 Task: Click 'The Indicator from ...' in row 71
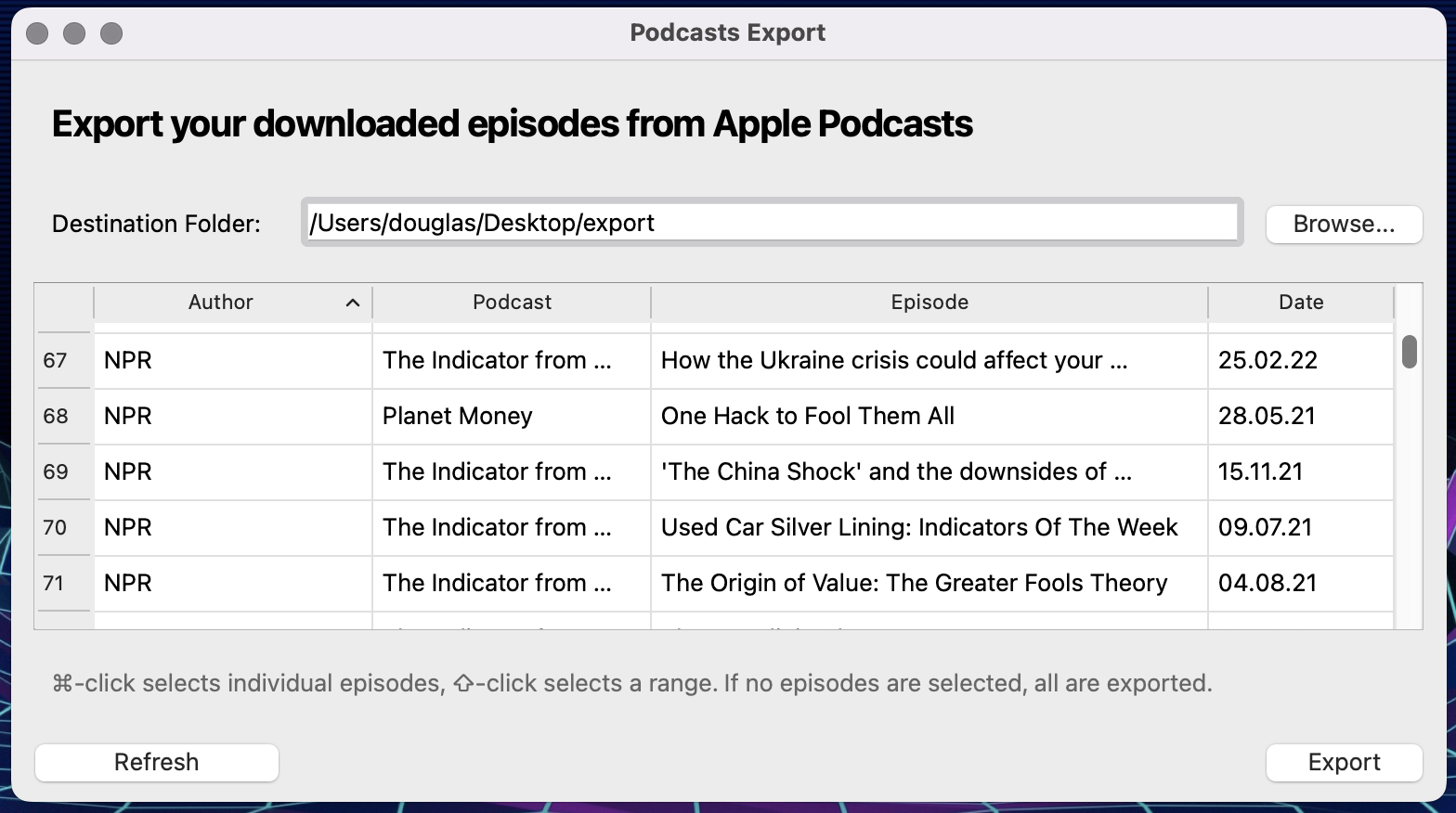[x=512, y=583]
